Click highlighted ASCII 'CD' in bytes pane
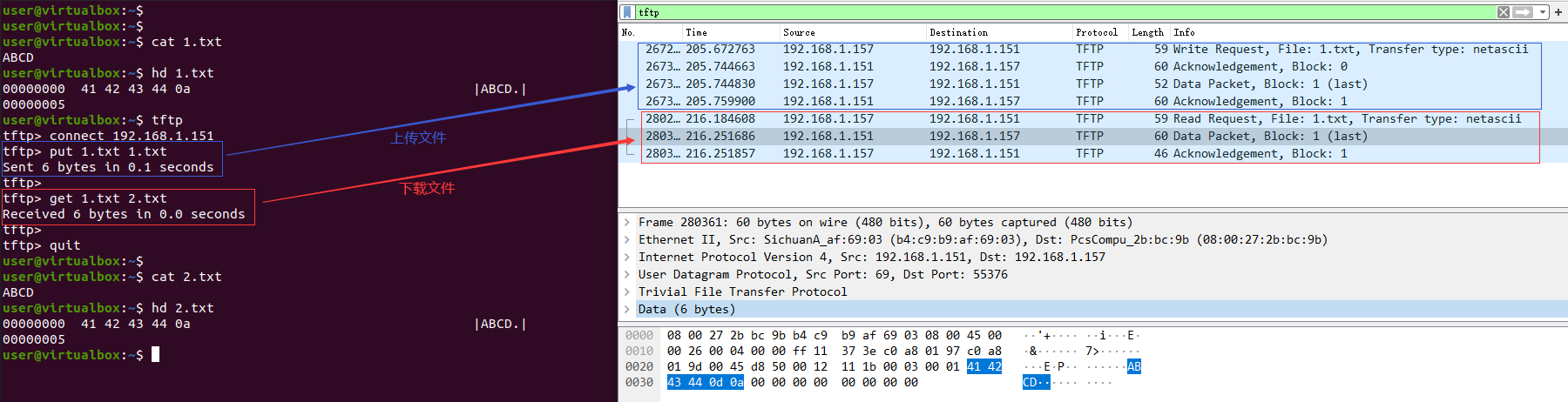1568x402 pixels. [x=1030, y=383]
